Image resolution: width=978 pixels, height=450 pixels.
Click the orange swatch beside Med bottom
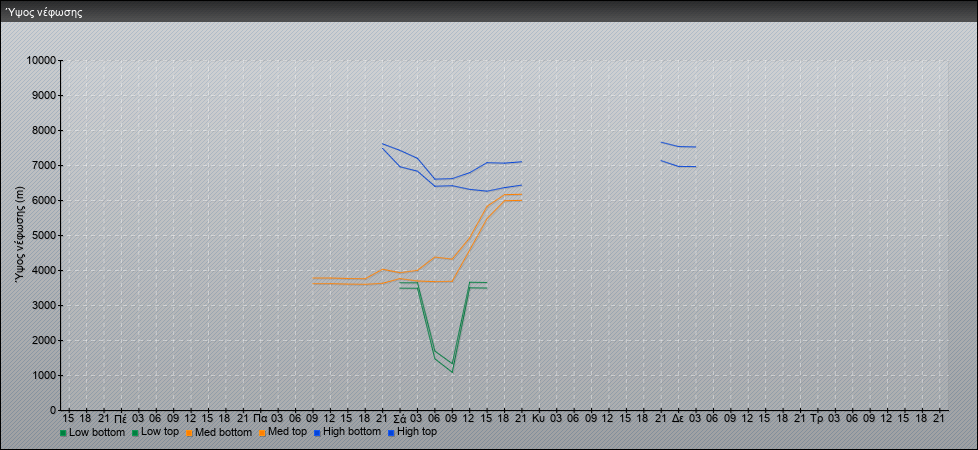pos(189,433)
